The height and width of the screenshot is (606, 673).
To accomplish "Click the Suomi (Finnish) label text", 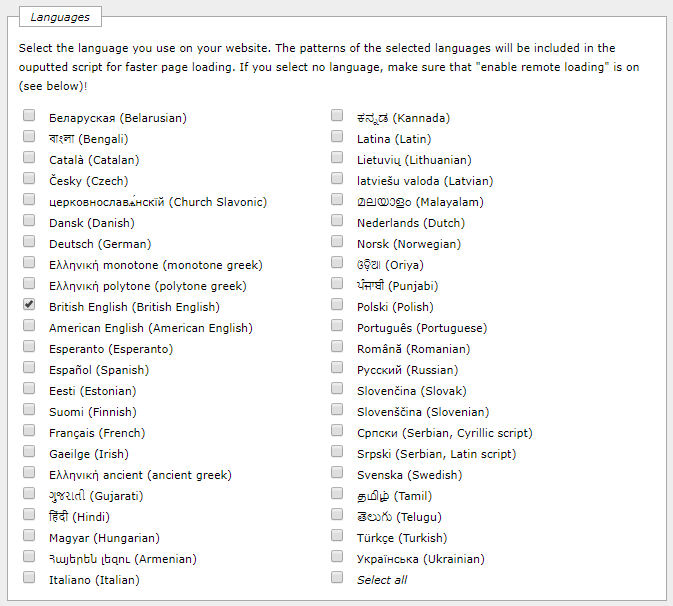I will (x=93, y=412).
